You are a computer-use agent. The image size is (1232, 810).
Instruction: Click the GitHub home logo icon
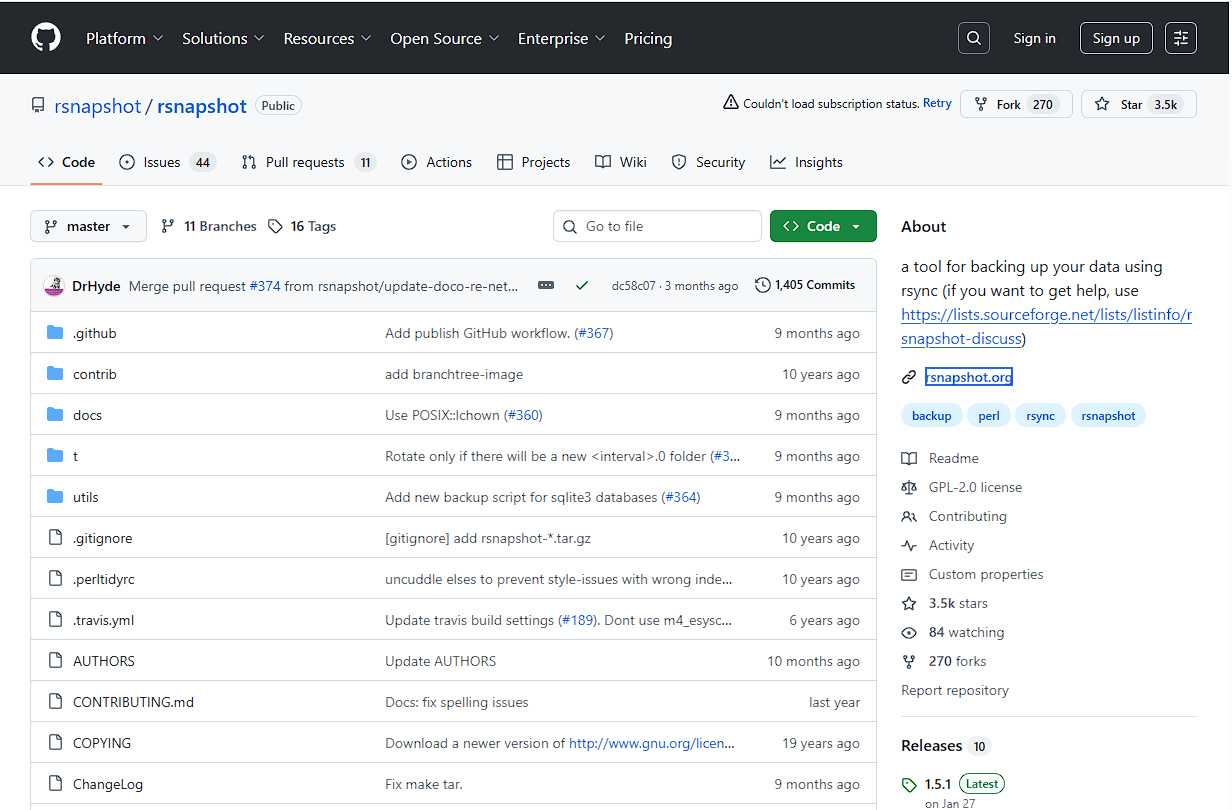tap(46, 37)
